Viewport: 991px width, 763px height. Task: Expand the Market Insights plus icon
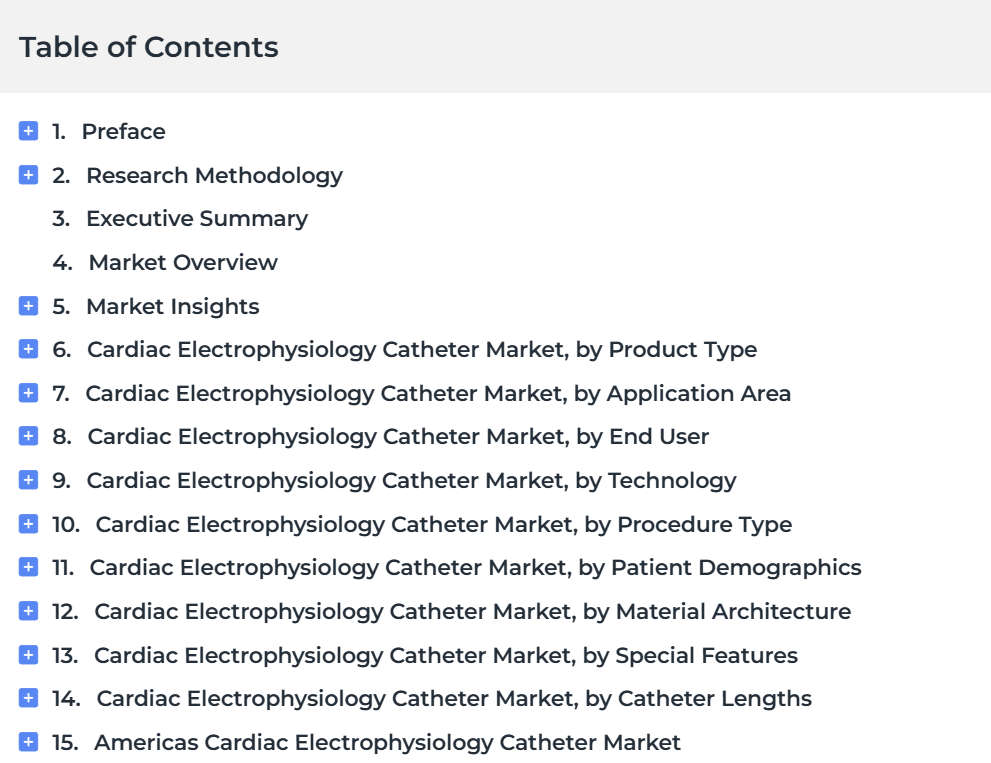coord(28,305)
